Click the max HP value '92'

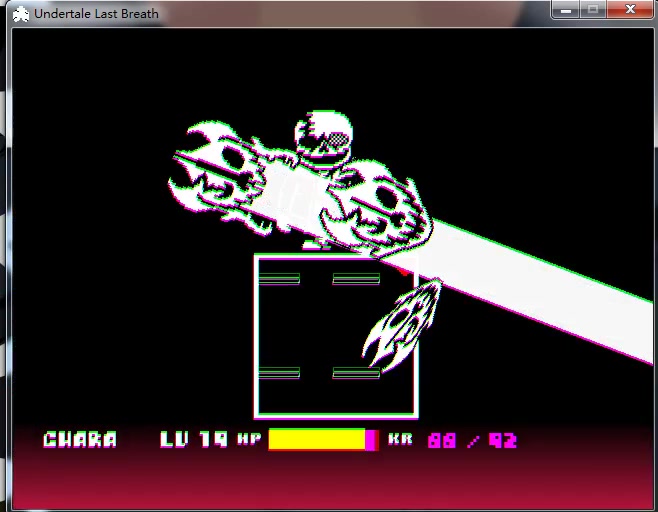click(503, 441)
